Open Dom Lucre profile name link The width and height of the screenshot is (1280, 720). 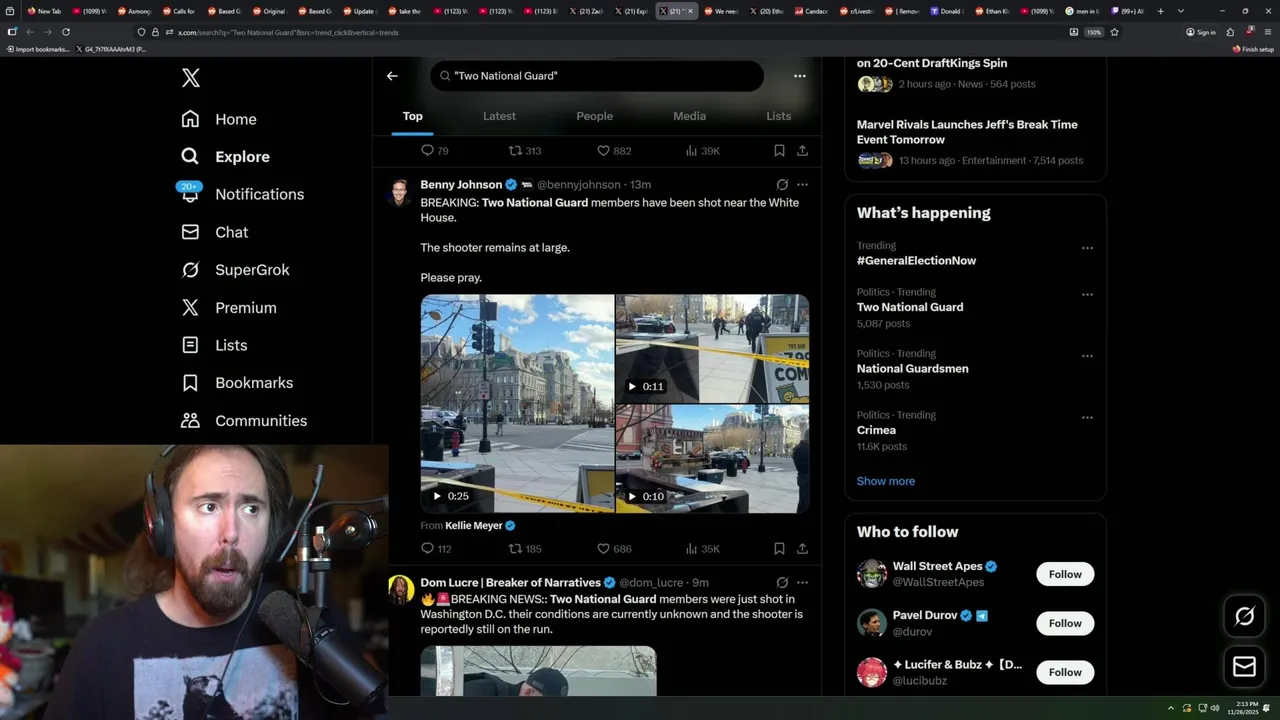(510, 583)
